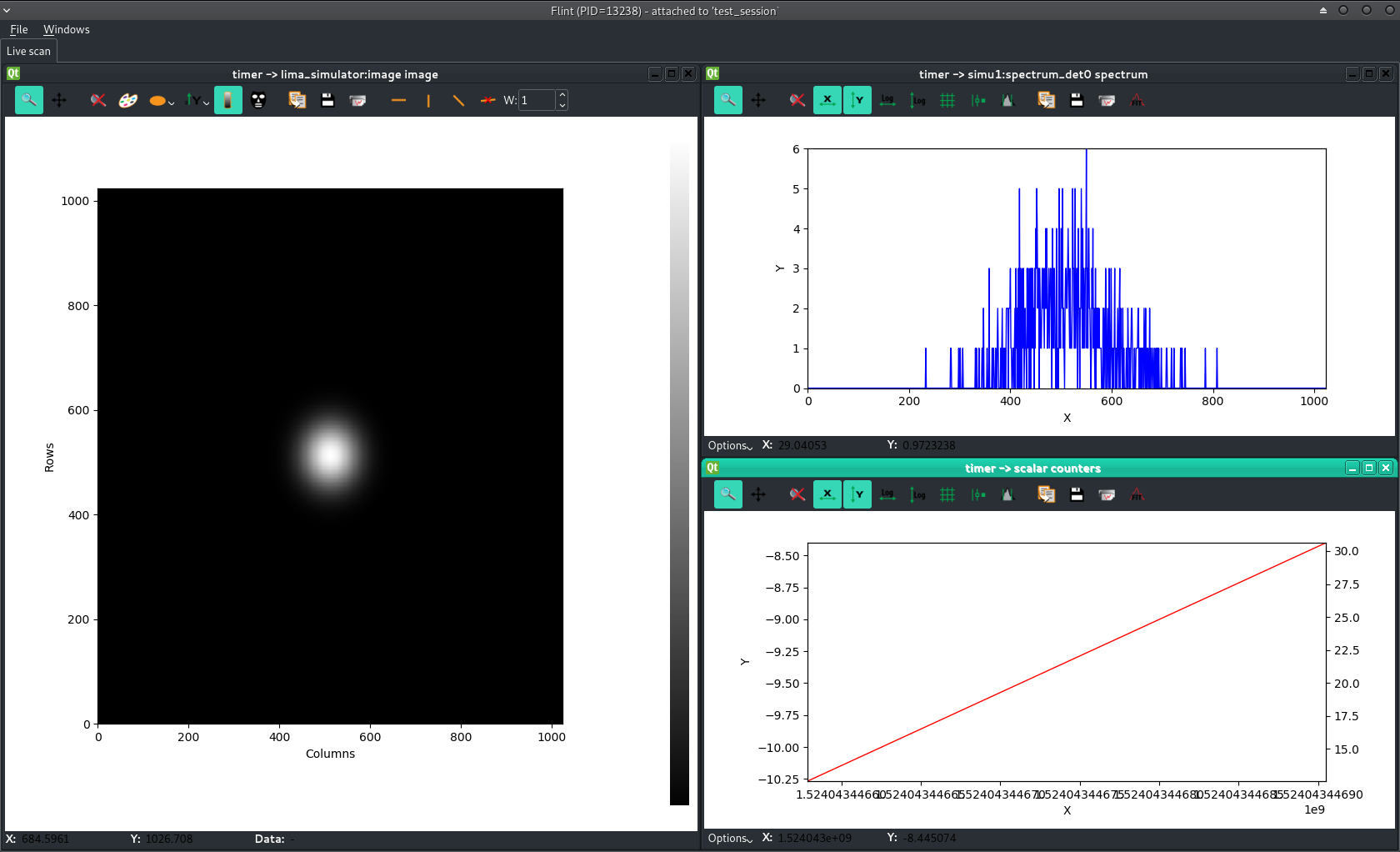Select zoom mode in spectrum plot toolbar
Image resolution: width=1400 pixels, height=852 pixels.
click(x=728, y=100)
